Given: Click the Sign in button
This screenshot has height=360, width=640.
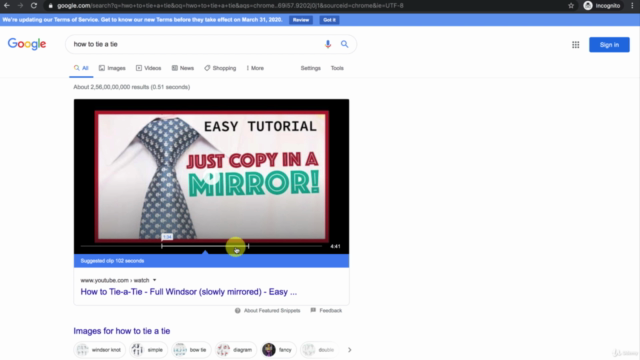Looking at the screenshot, I should (x=609, y=45).
